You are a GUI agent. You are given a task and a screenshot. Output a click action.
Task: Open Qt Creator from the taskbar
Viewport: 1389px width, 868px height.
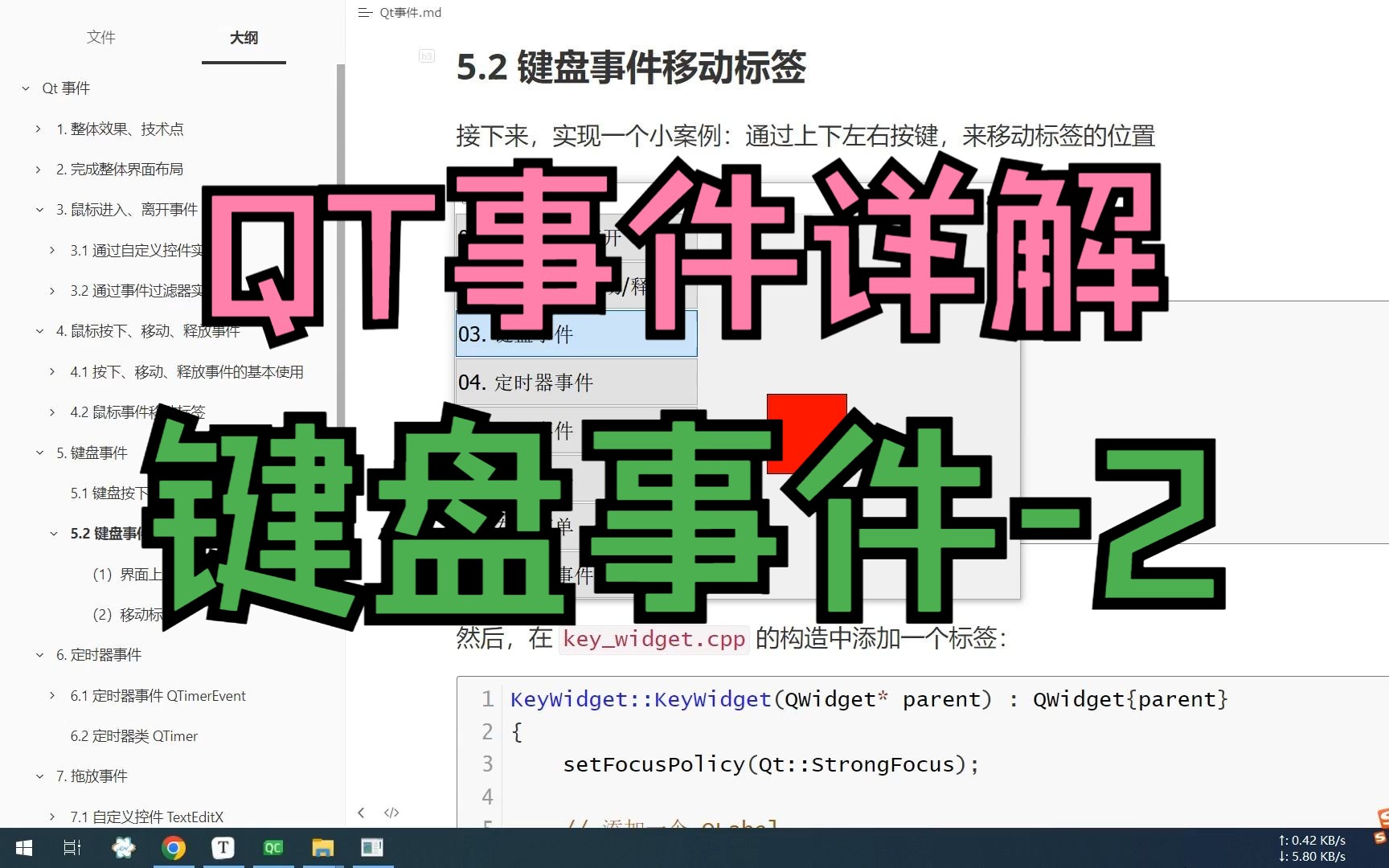[x=273, y=848]
